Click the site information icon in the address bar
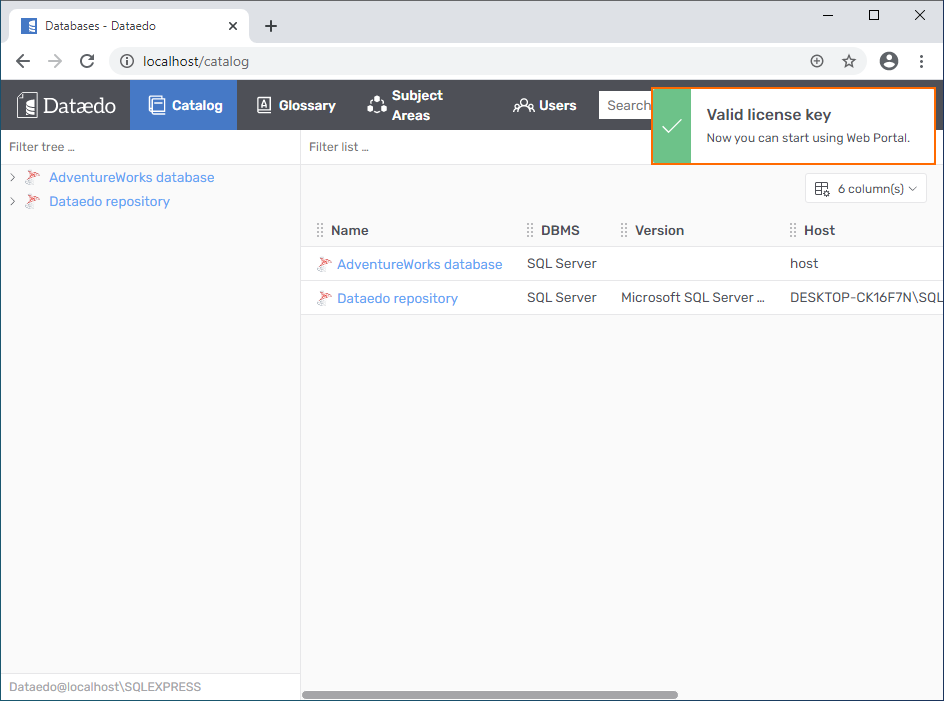The height and width of the screenshot is (701, 944). point(127,61)
